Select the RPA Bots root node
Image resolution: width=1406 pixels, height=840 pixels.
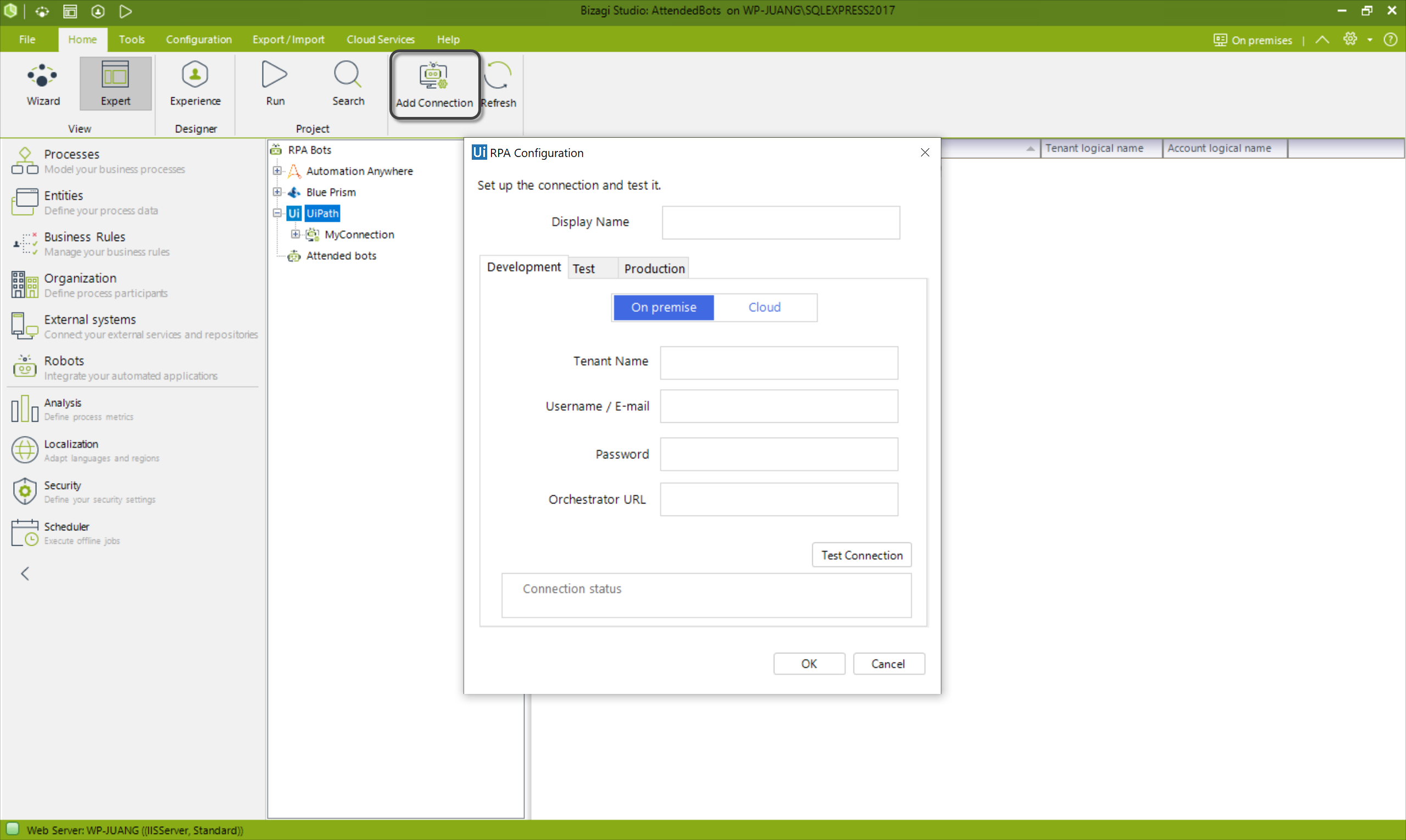(x=309, y=150)
